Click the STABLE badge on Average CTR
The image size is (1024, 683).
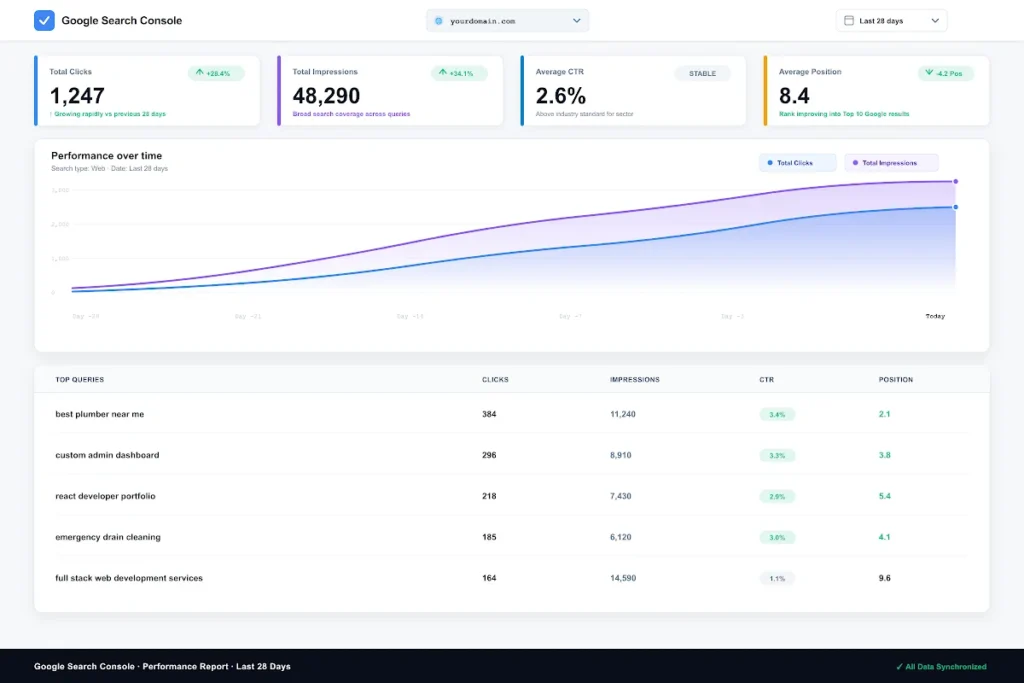pos(702,73)
